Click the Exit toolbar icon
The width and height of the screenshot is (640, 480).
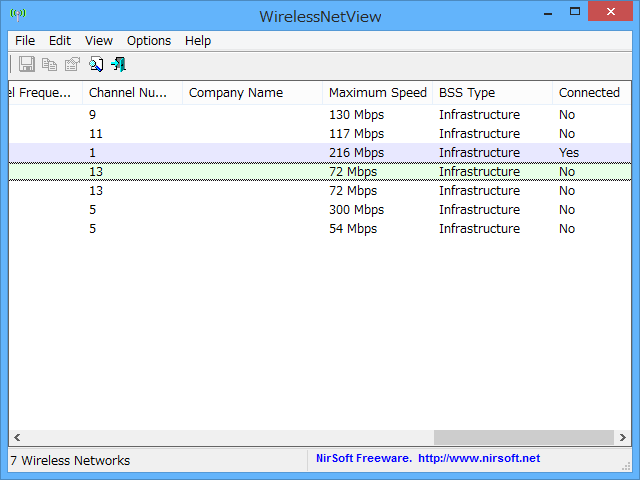[x=119, y=64]
